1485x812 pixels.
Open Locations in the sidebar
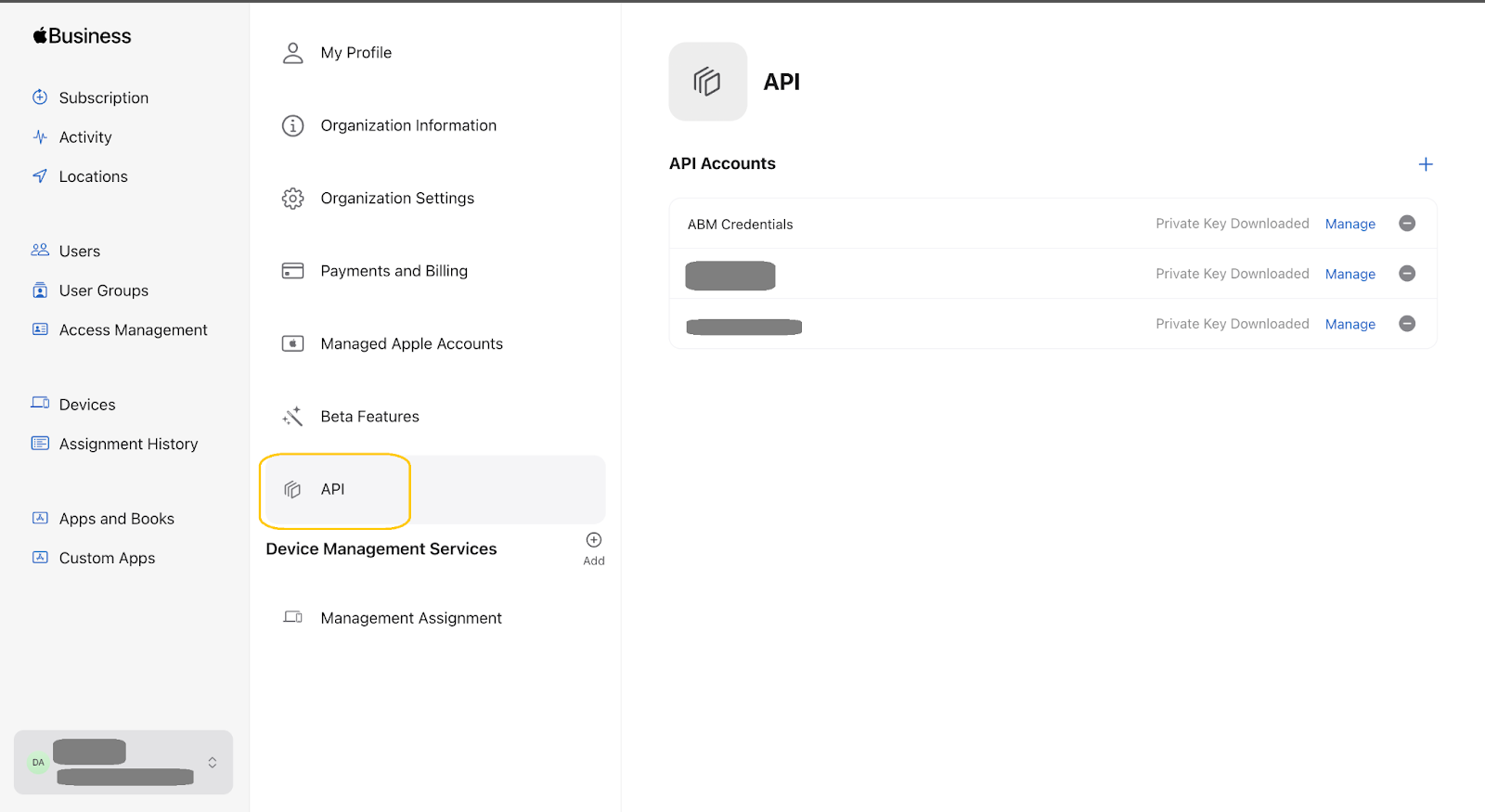(94, 176)
